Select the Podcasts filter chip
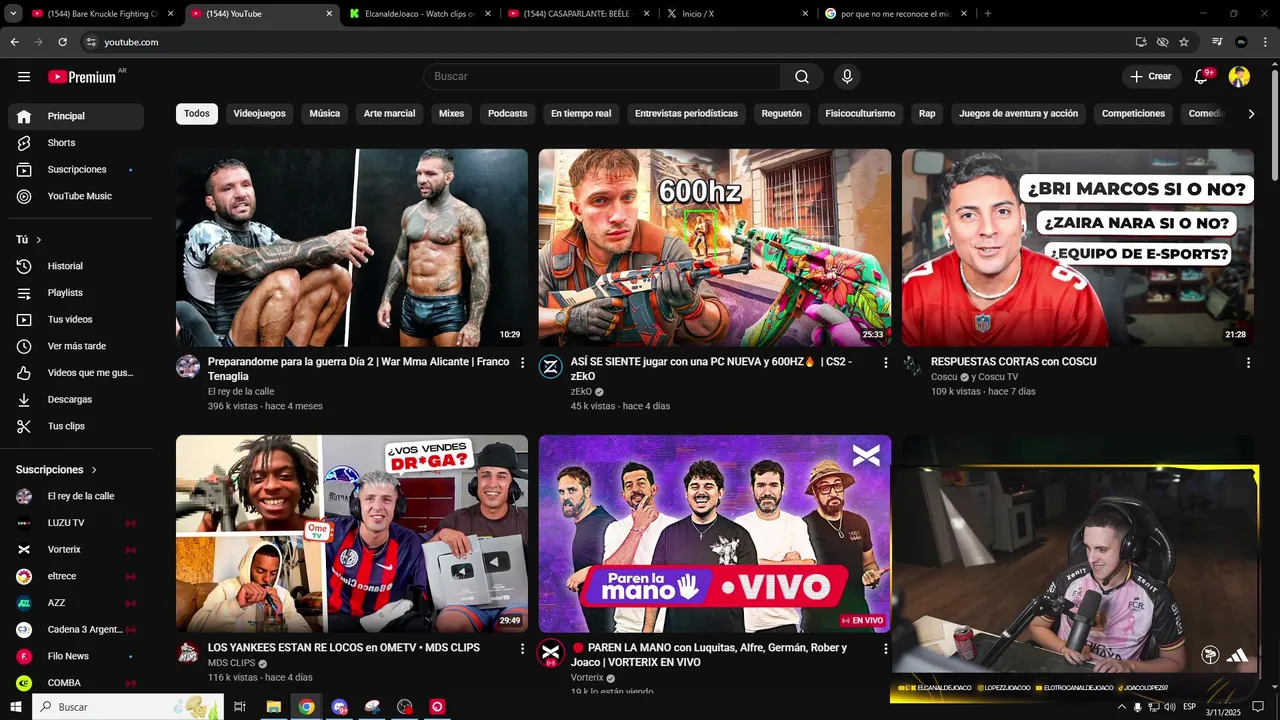Image resolution: width=1280 pixels, height=720 pixels. click(507, 114)
